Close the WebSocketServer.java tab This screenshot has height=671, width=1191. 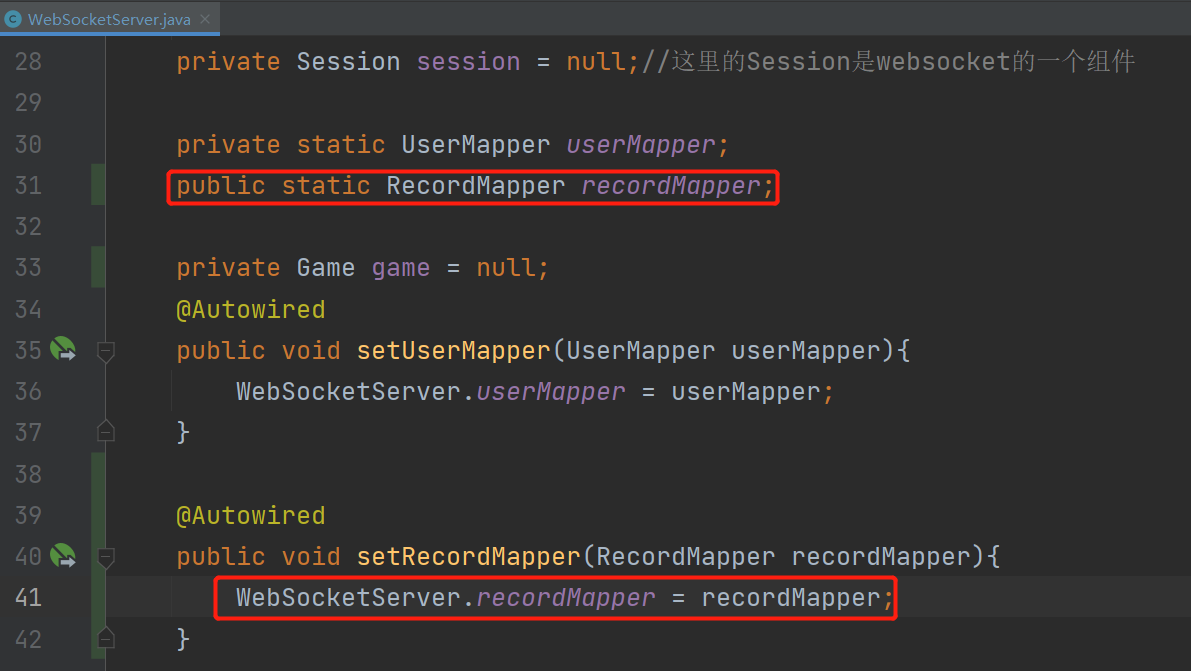(205, 19)
